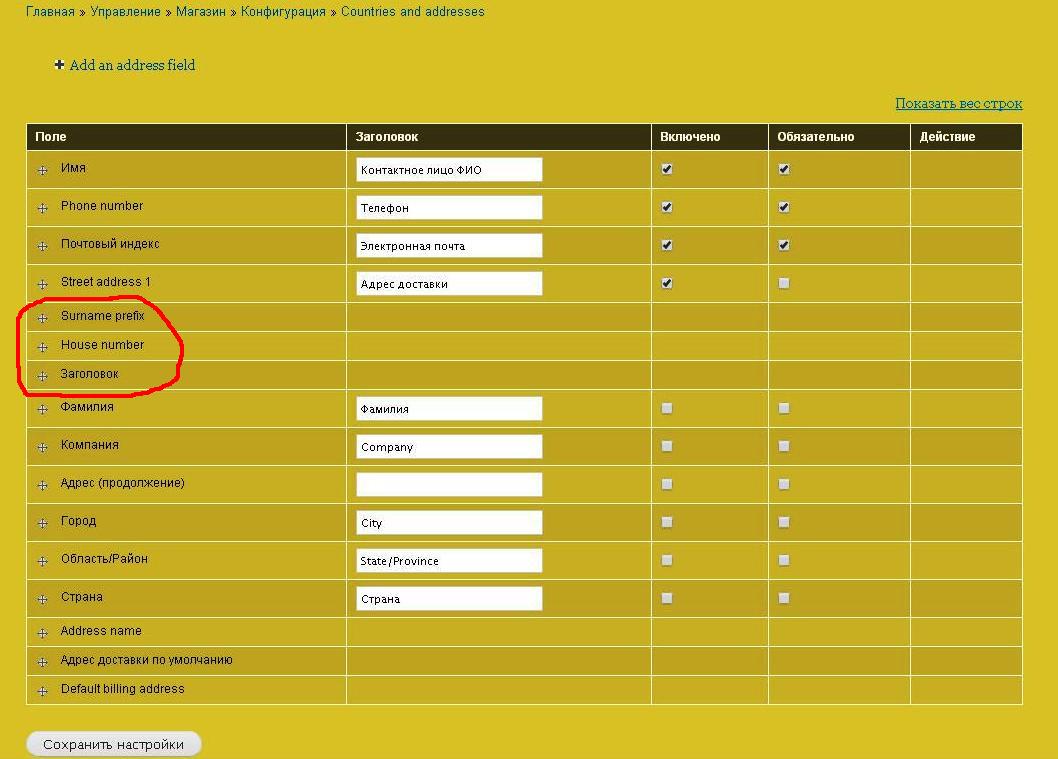Open the Магазин breadcrumb link
The image size is (1058, 759).
201,12
